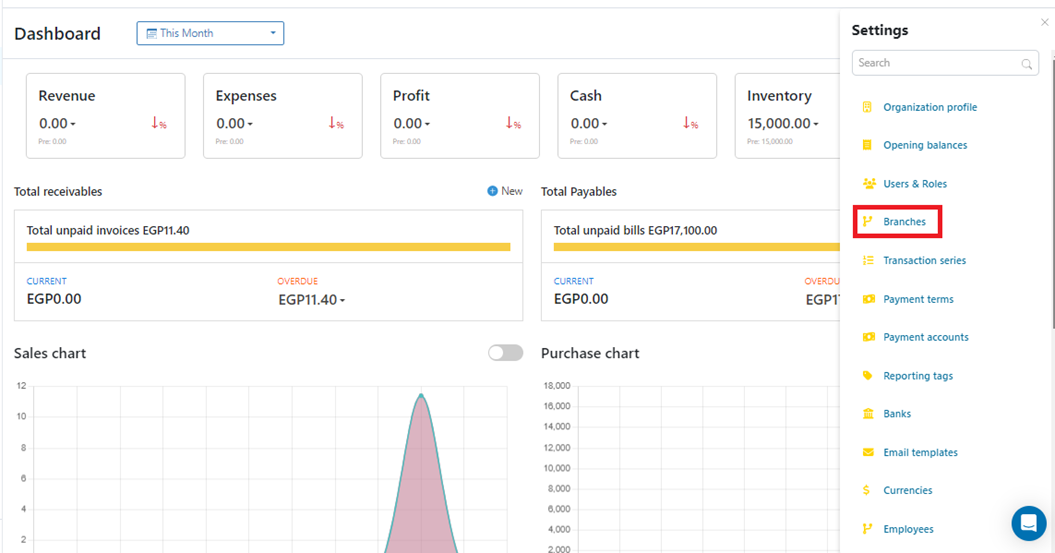Screen dimensions: 1055x553
Task: Open Transaction series settings
Action: coord(924,260)
